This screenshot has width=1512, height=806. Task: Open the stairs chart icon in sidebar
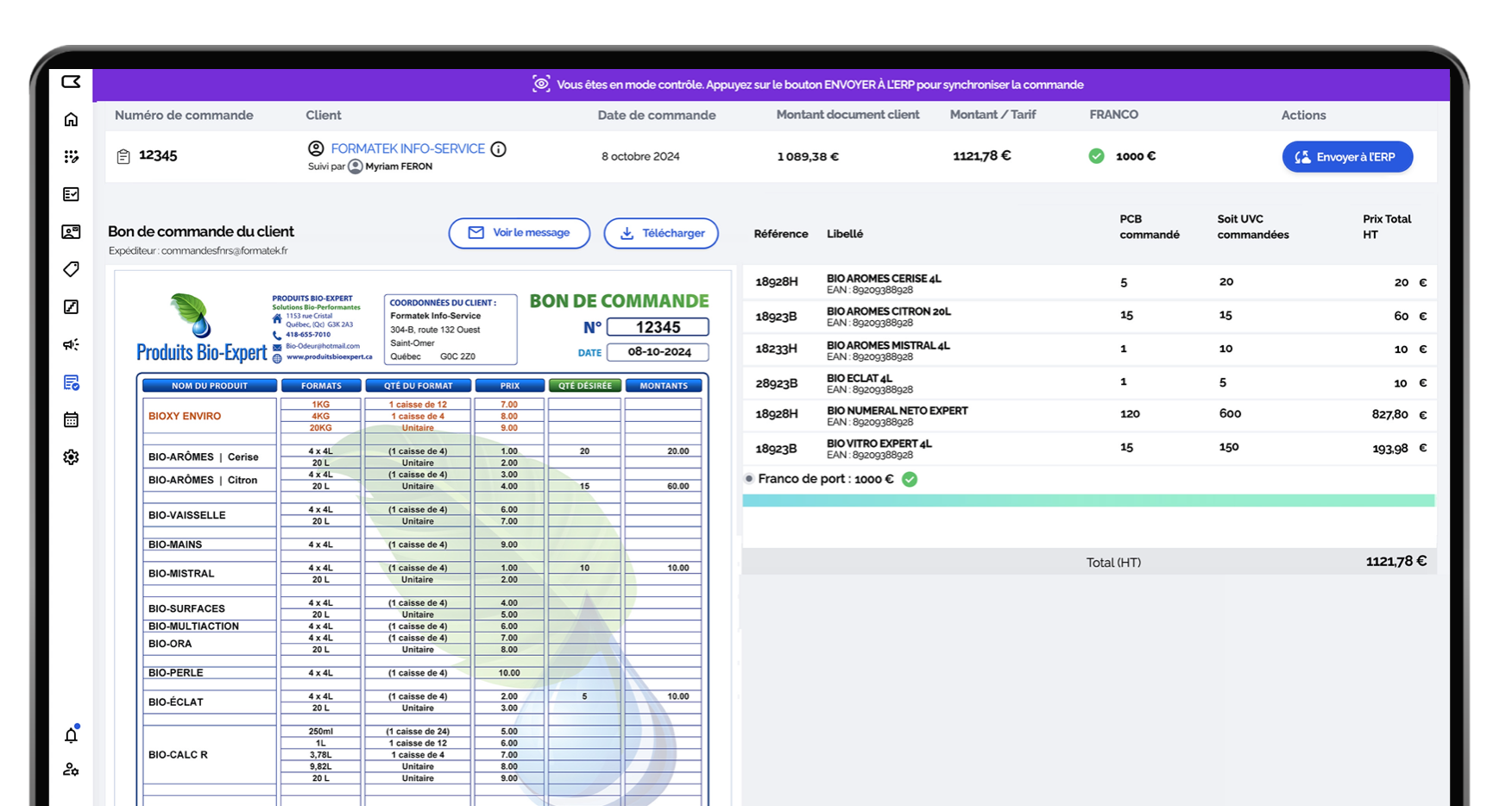pyautogui.click(x=71, y=306)
